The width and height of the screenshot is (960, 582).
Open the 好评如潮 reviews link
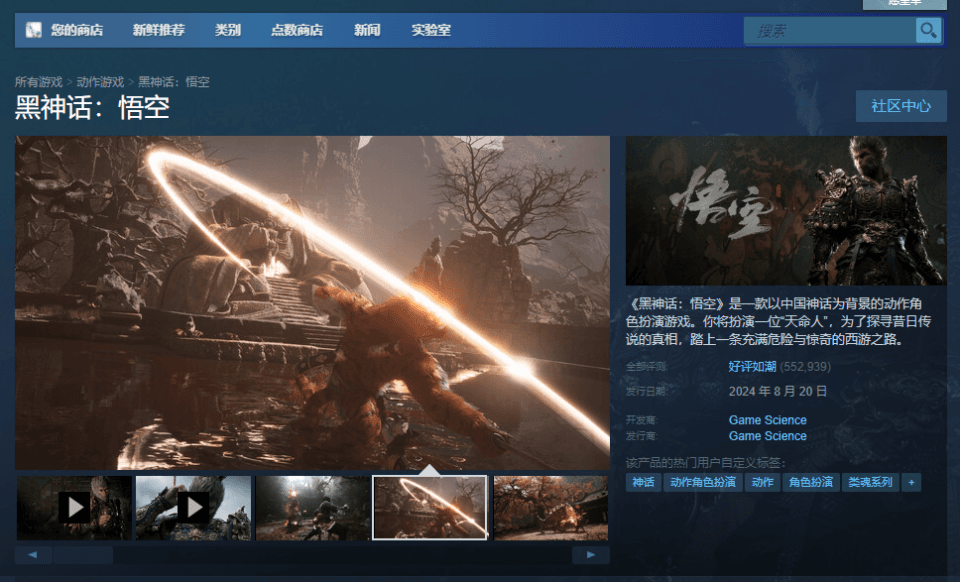[x=752, y=367]
